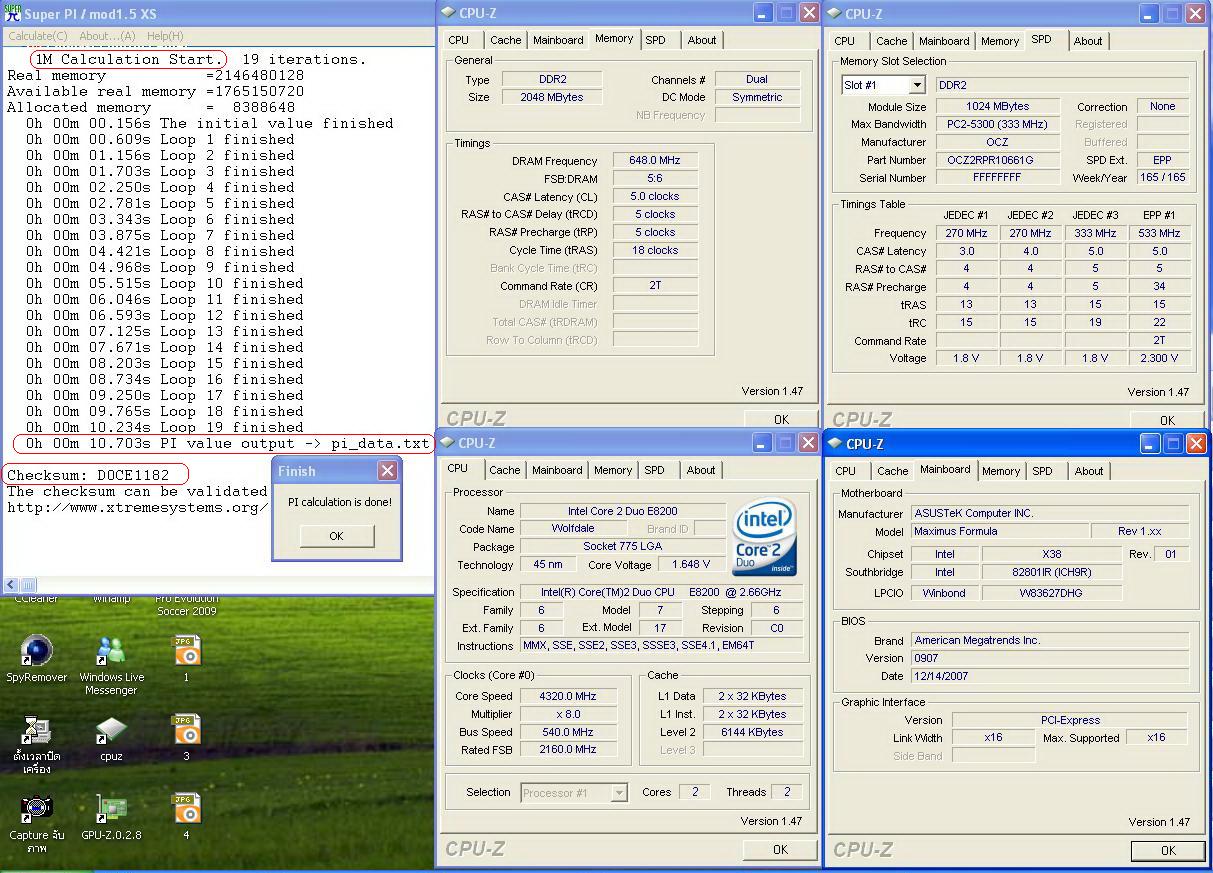Screen dimensions: 1213x873
Task: Expand the Processor #1 selection dropdown
Action: [x=619, y=793]
